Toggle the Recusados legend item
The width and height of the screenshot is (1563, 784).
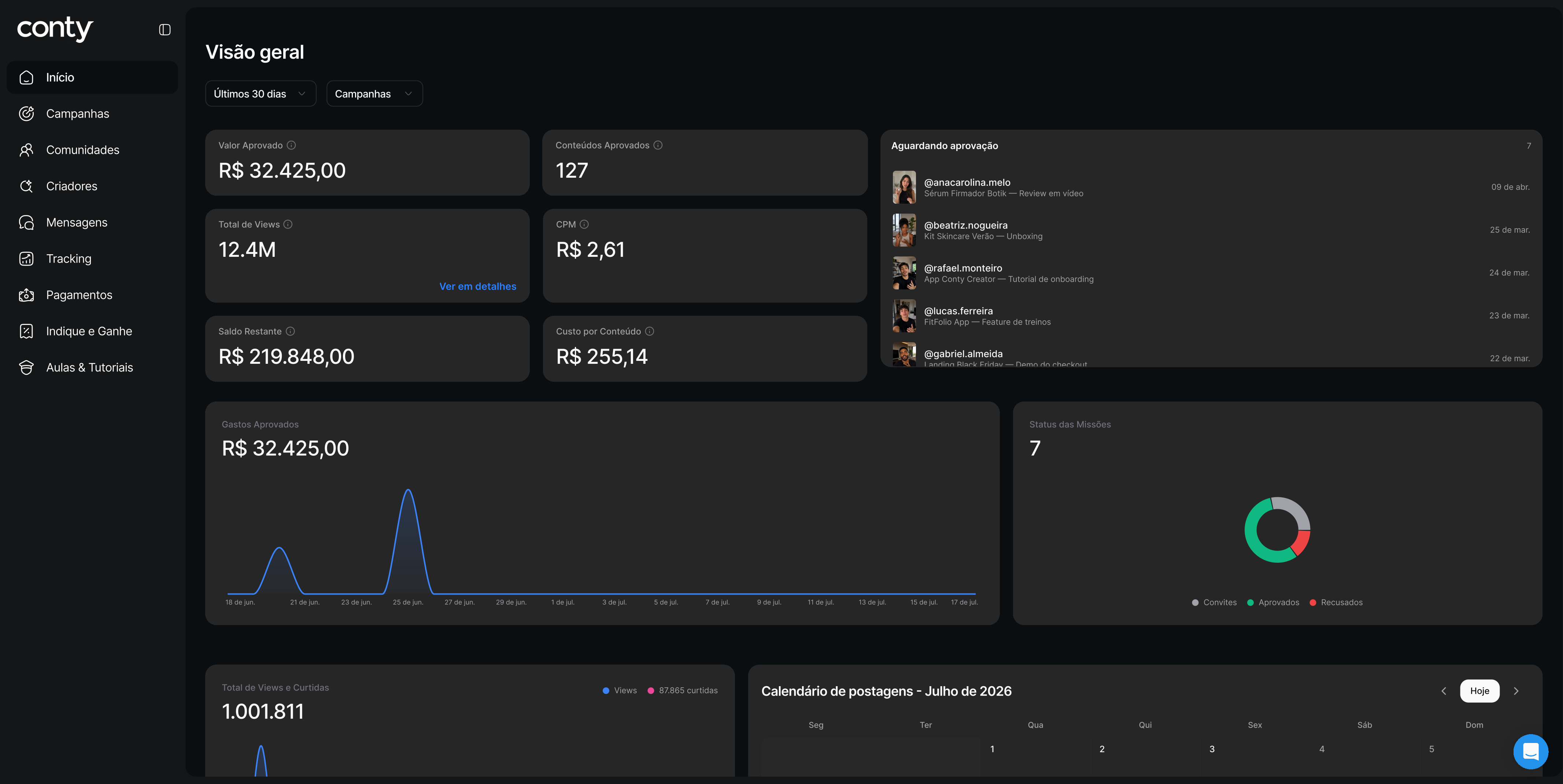coord(1335,603)
